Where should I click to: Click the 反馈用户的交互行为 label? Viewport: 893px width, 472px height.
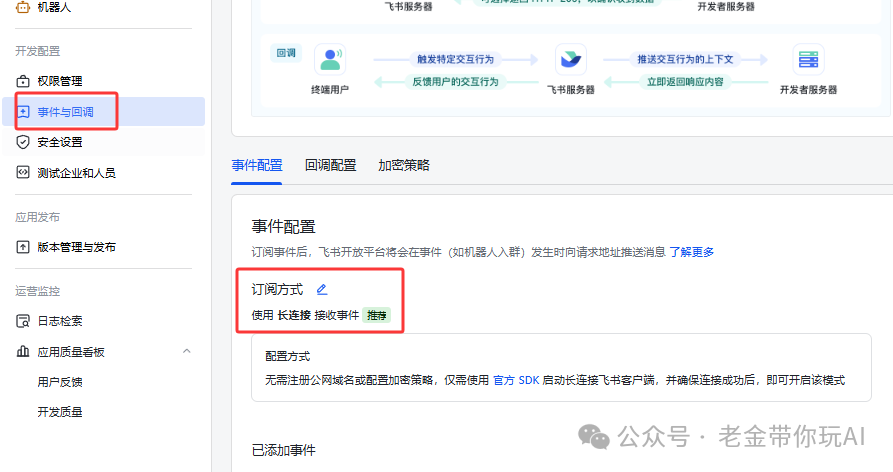[x=455, y=82]
